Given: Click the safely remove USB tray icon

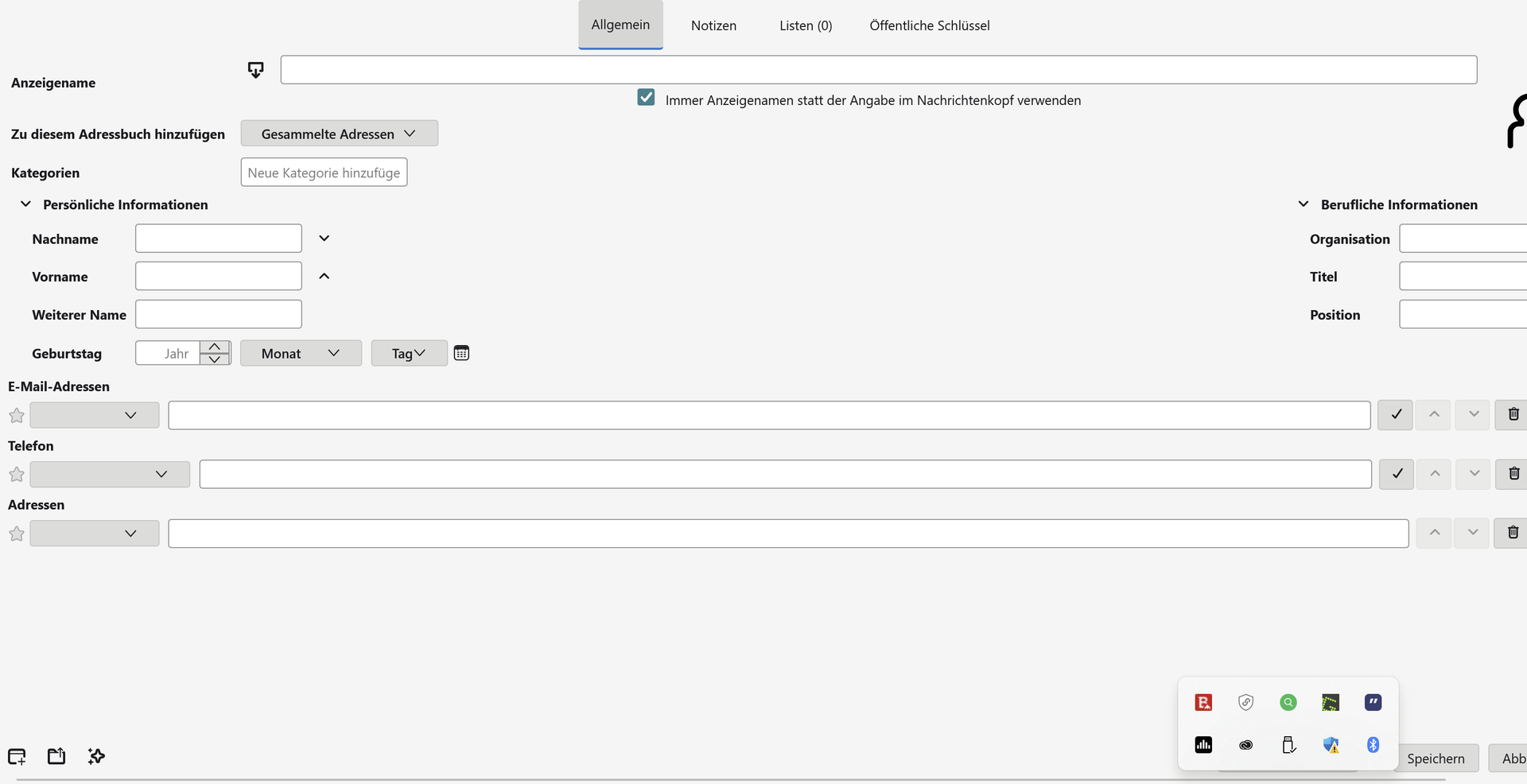Looking at the screenshot, I should point(1288,745).
